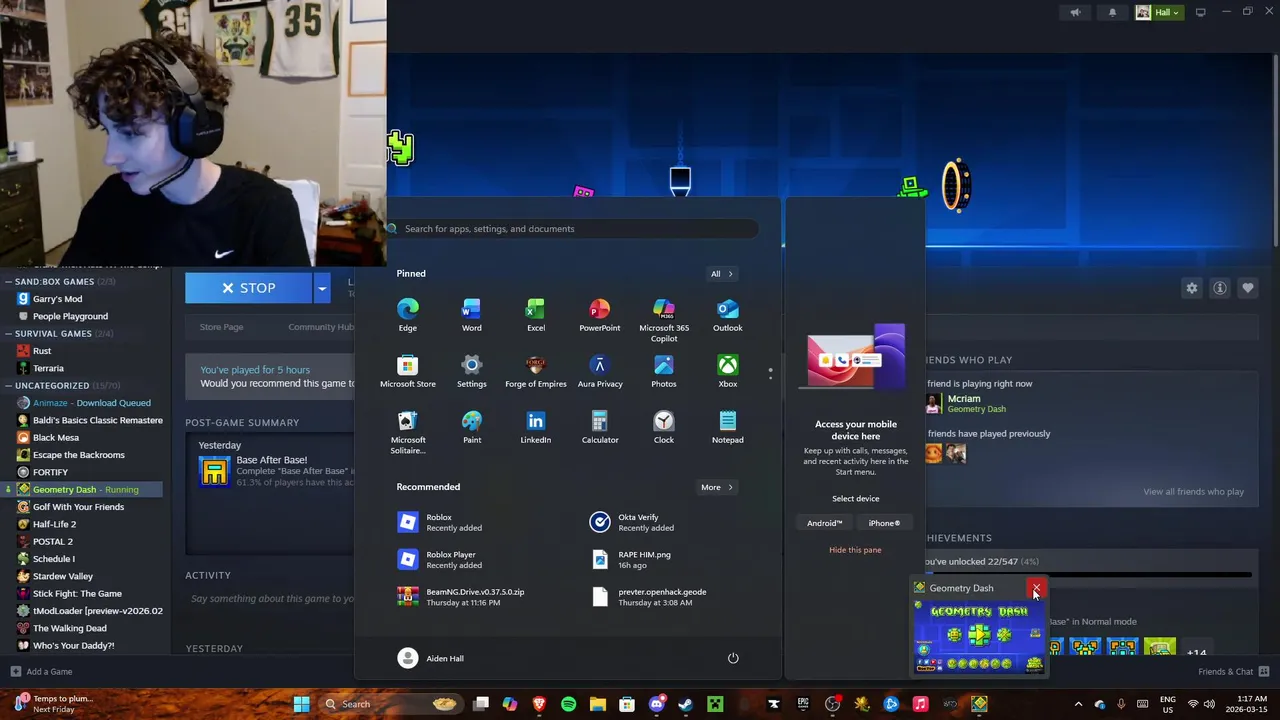Launch Xbox app from Start menu
1280x720 pixels.
(x=727, y=371)
